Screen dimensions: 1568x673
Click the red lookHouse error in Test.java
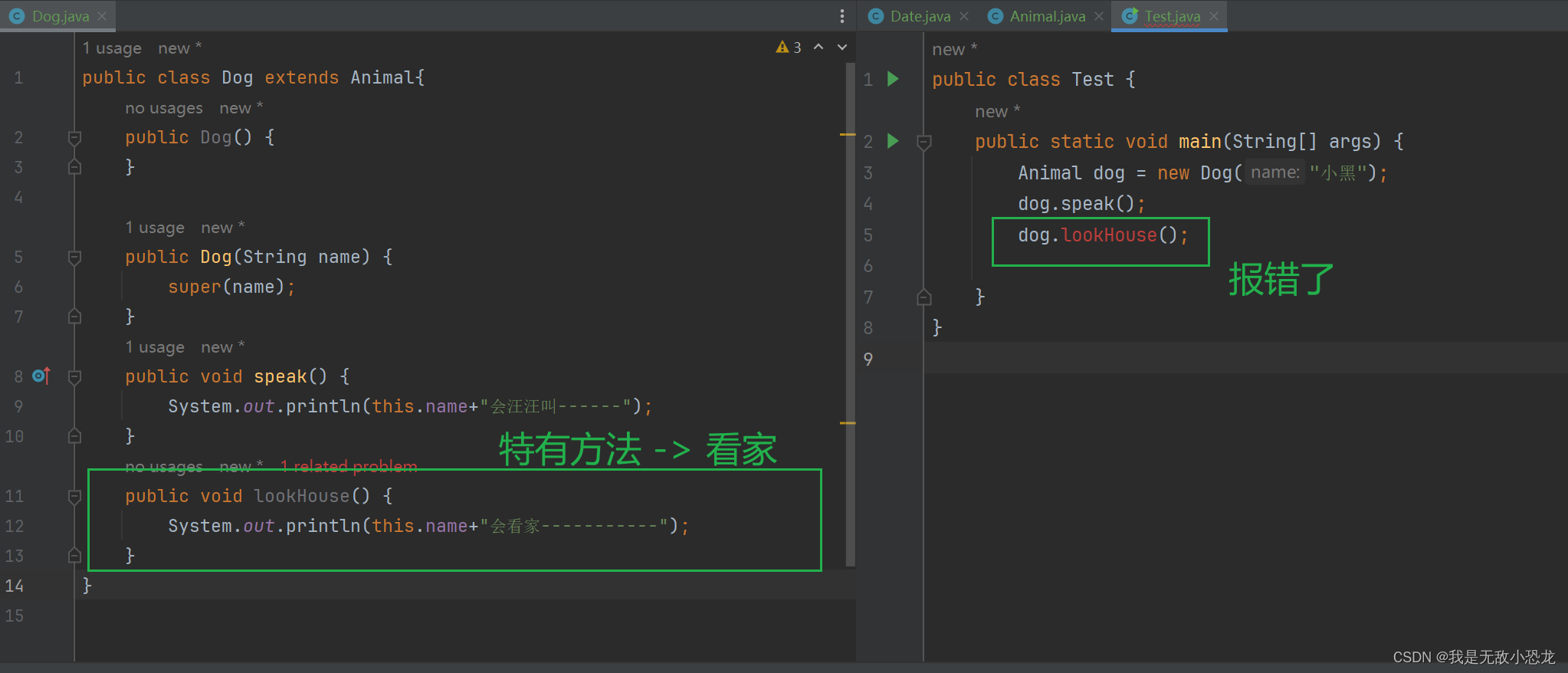pos(1109,235)
